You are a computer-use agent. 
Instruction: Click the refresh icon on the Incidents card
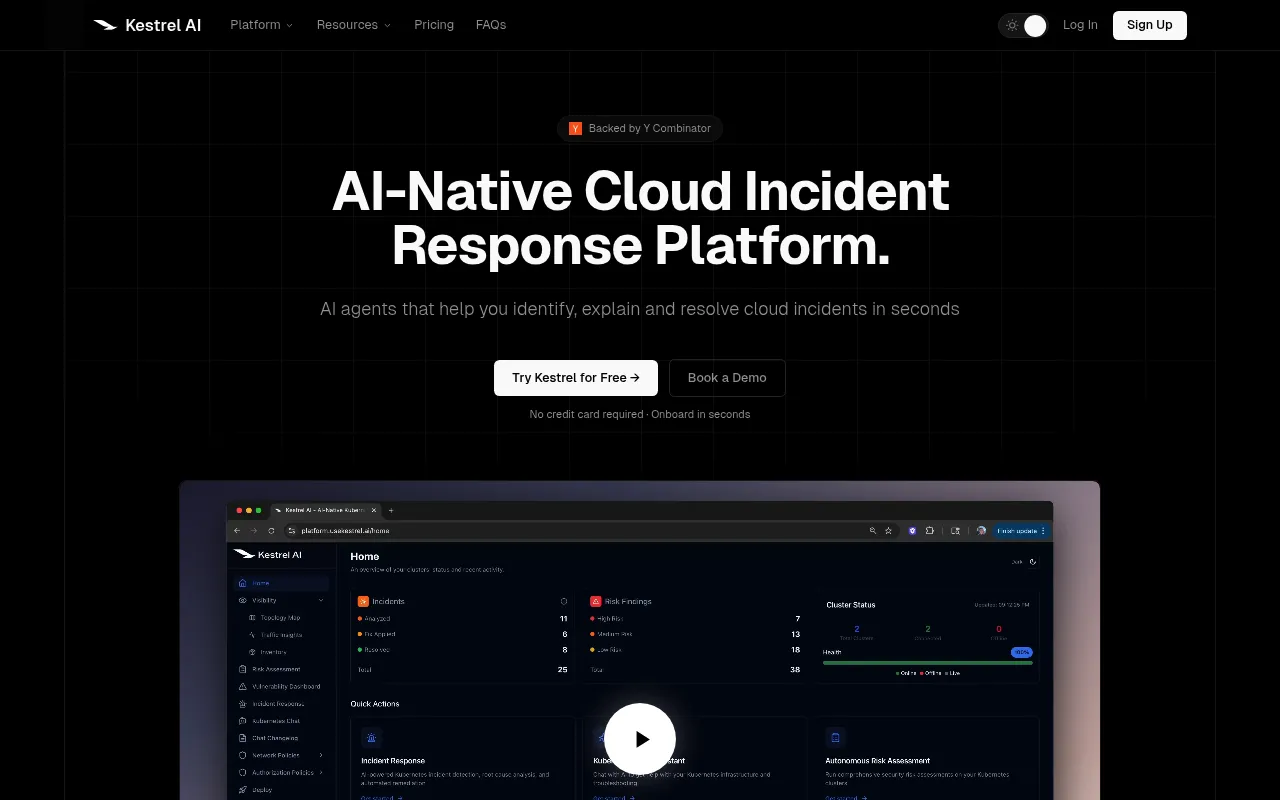564,601
